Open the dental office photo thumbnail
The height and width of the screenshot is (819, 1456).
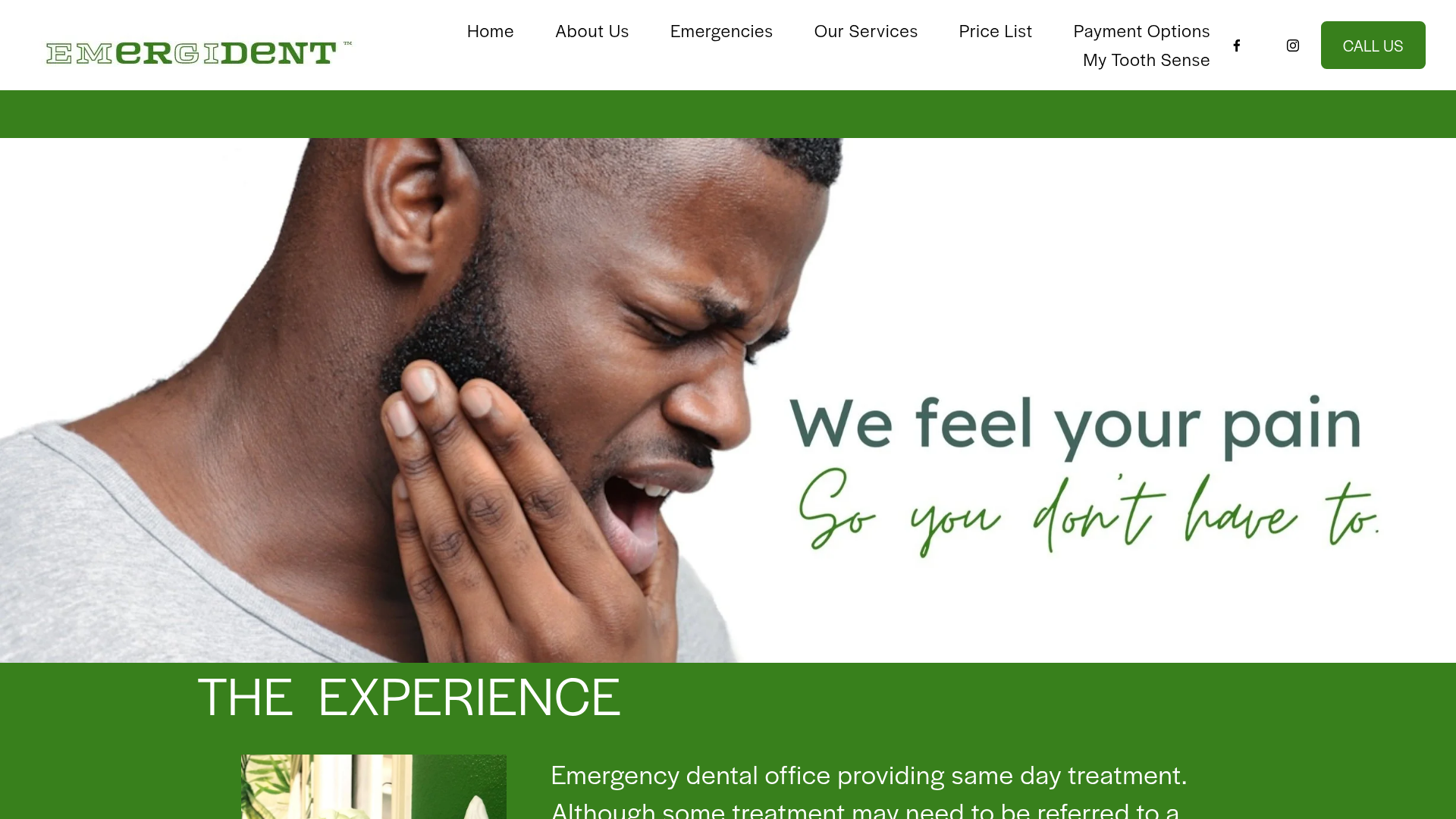[x=374, y=786]
